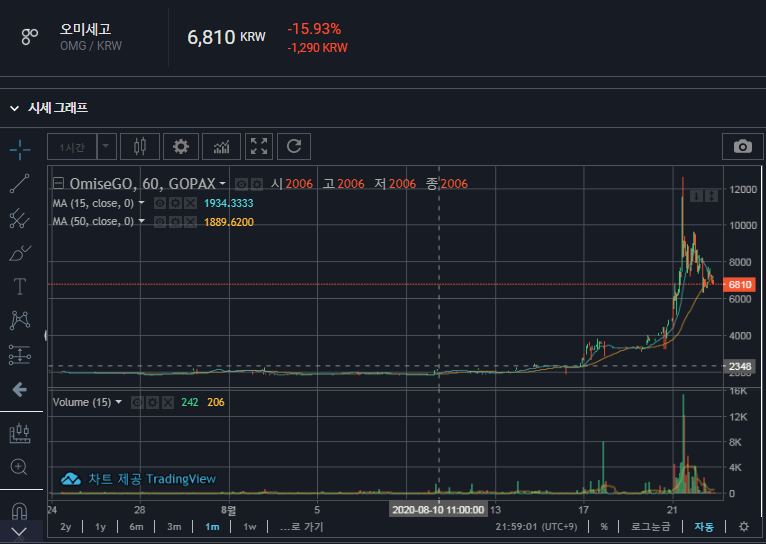766x544 pixels.
Task: Toggle percentage scale with % button
Action: [x=604, y=527]
